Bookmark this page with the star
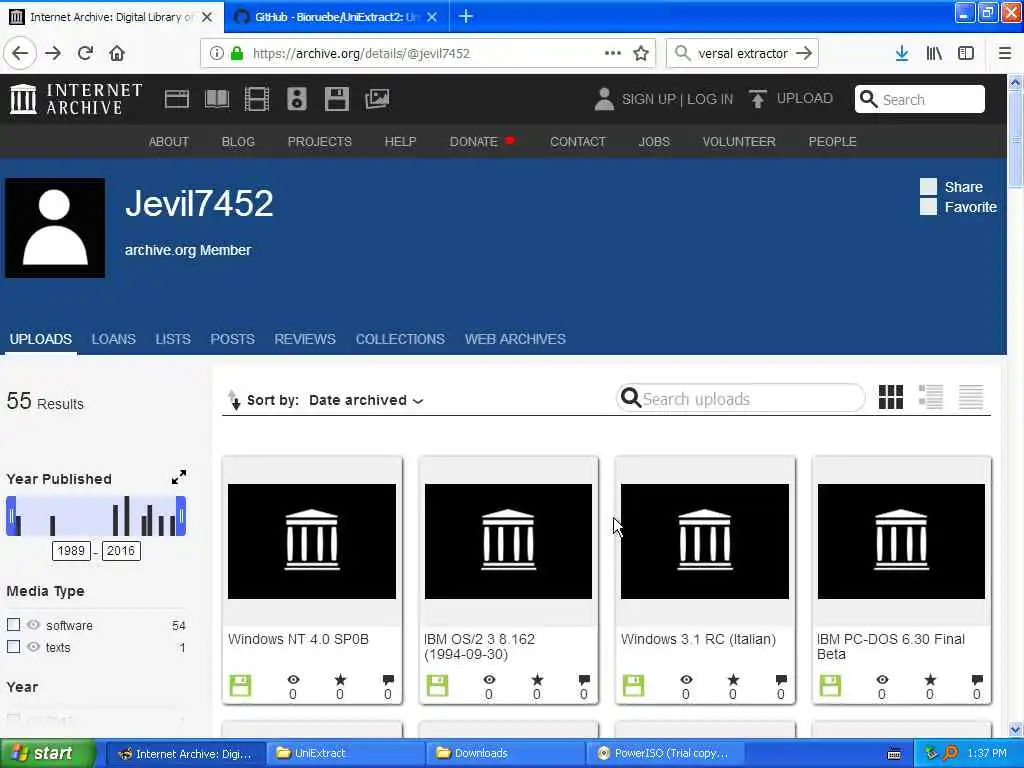This screenshot has width=1024, height=768. click(641, 53)
